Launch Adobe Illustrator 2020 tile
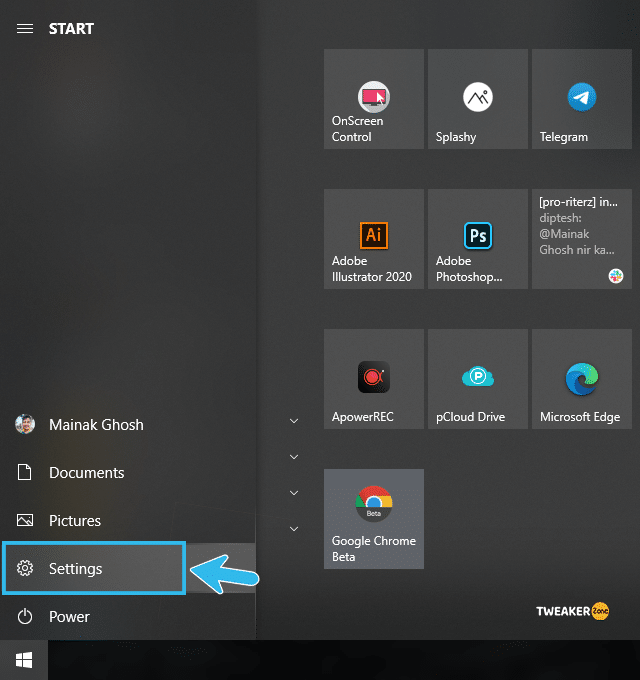Viewport: 640px width, 680px height. [374, 239]
